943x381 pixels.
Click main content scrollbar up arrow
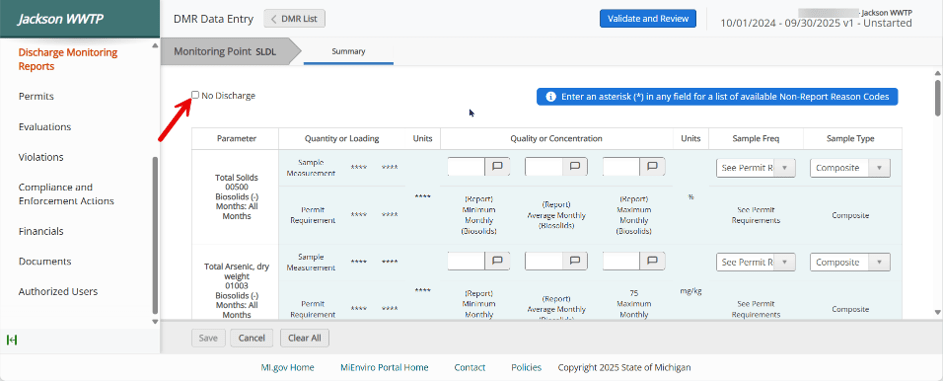937,72
